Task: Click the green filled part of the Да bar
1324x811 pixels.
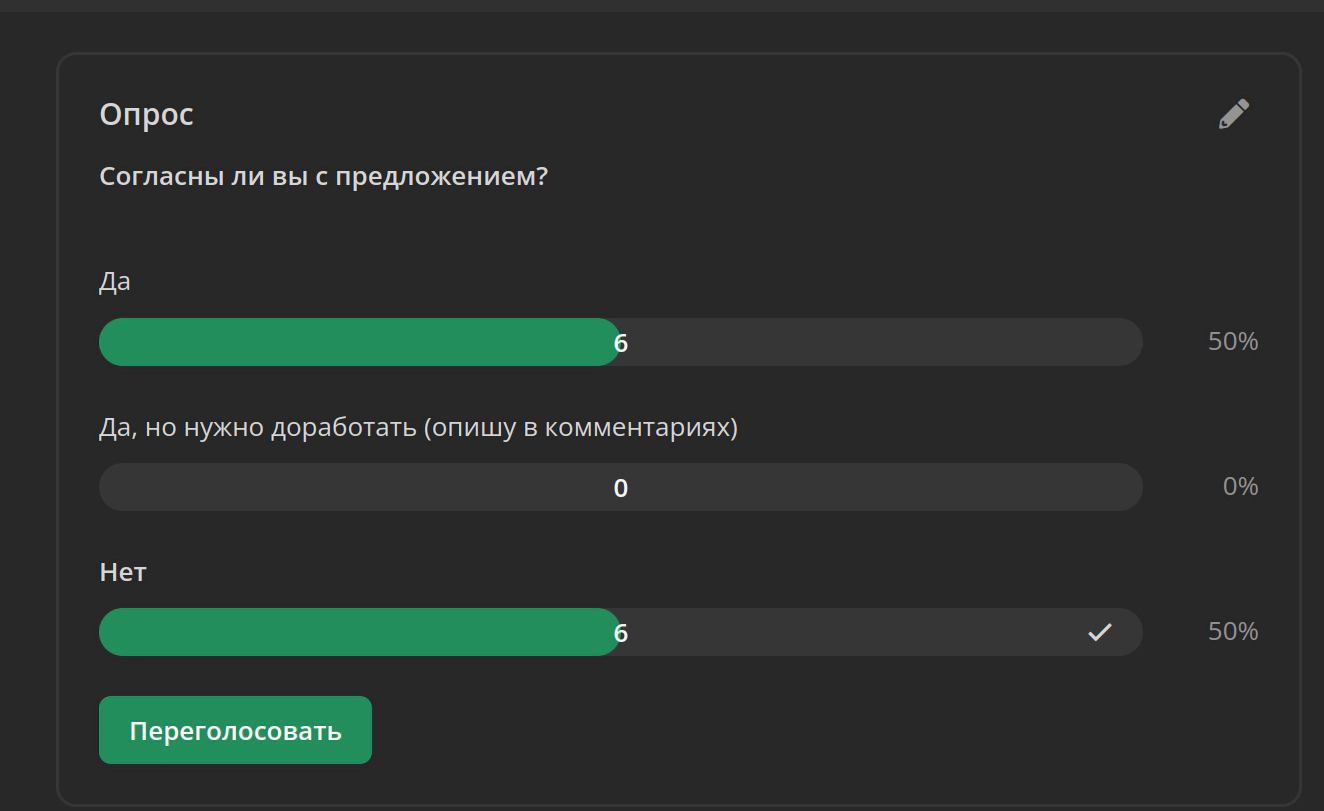Action: pos(359,342)
